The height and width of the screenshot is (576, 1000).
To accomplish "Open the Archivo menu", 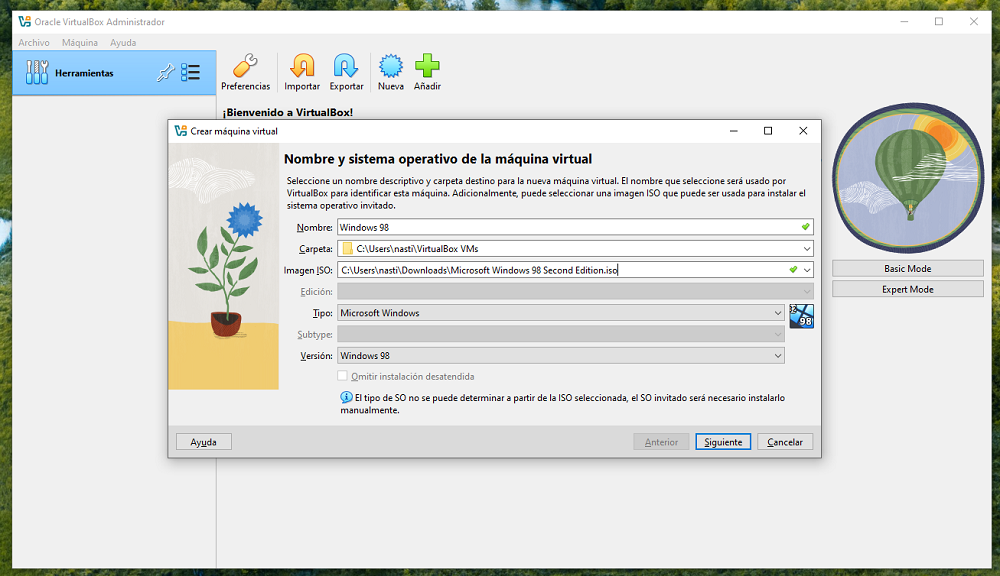I will tap(34, 42).
